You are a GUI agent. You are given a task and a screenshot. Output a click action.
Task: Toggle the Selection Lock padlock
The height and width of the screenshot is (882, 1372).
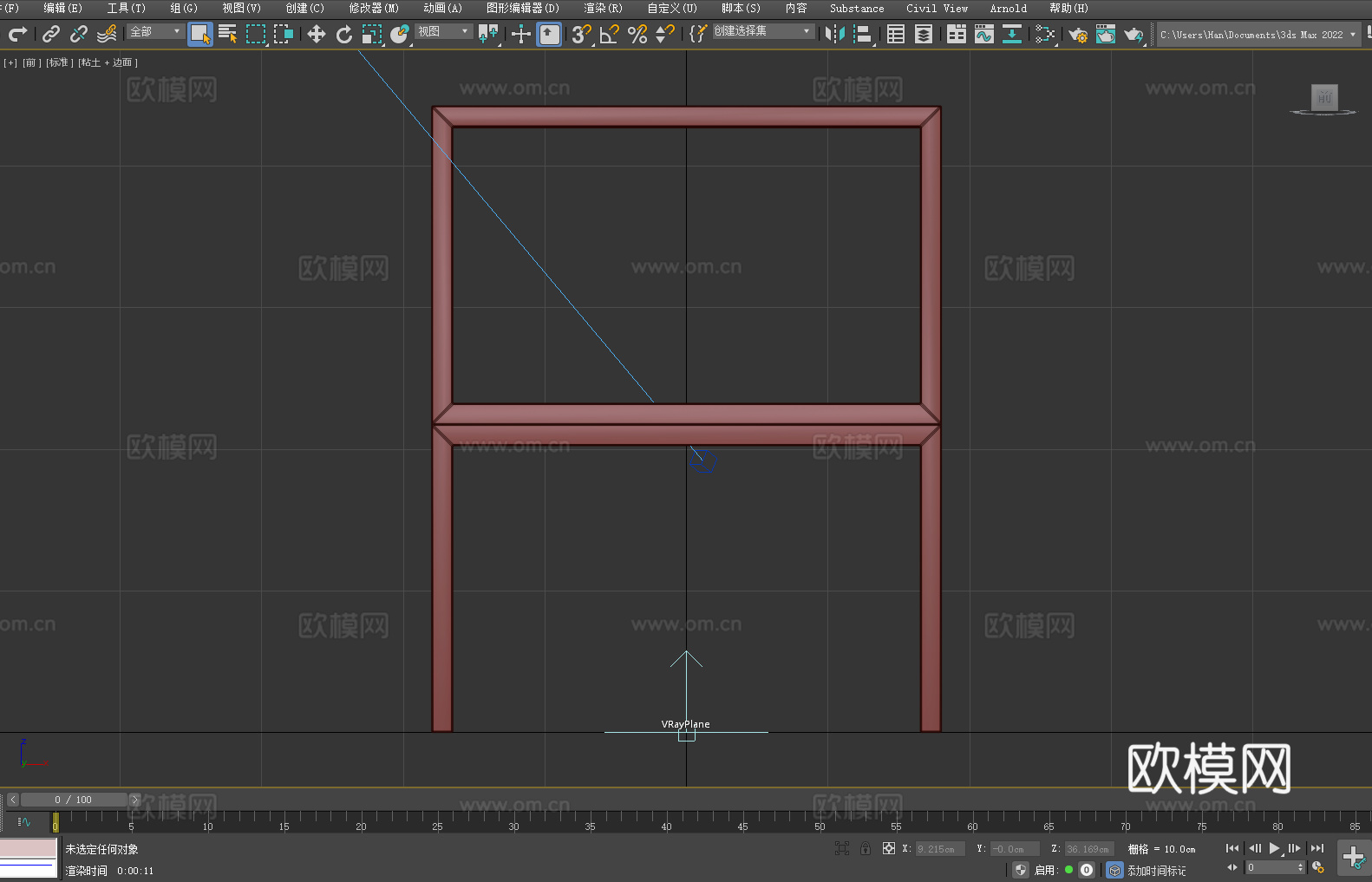866,848
